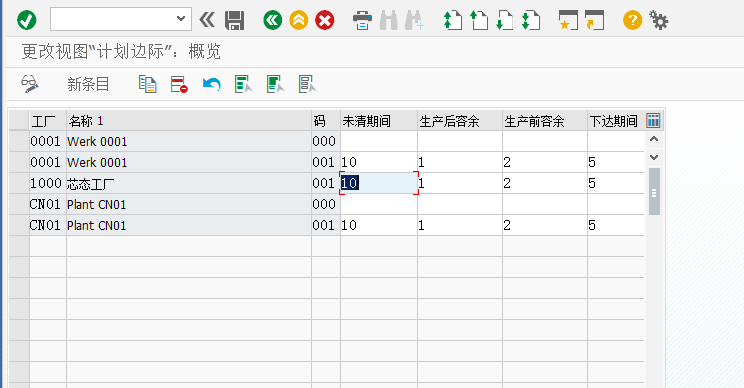Click empty 未清期间 field for CN01 code 000
This screenshot has height=388, width=744.
379,204
